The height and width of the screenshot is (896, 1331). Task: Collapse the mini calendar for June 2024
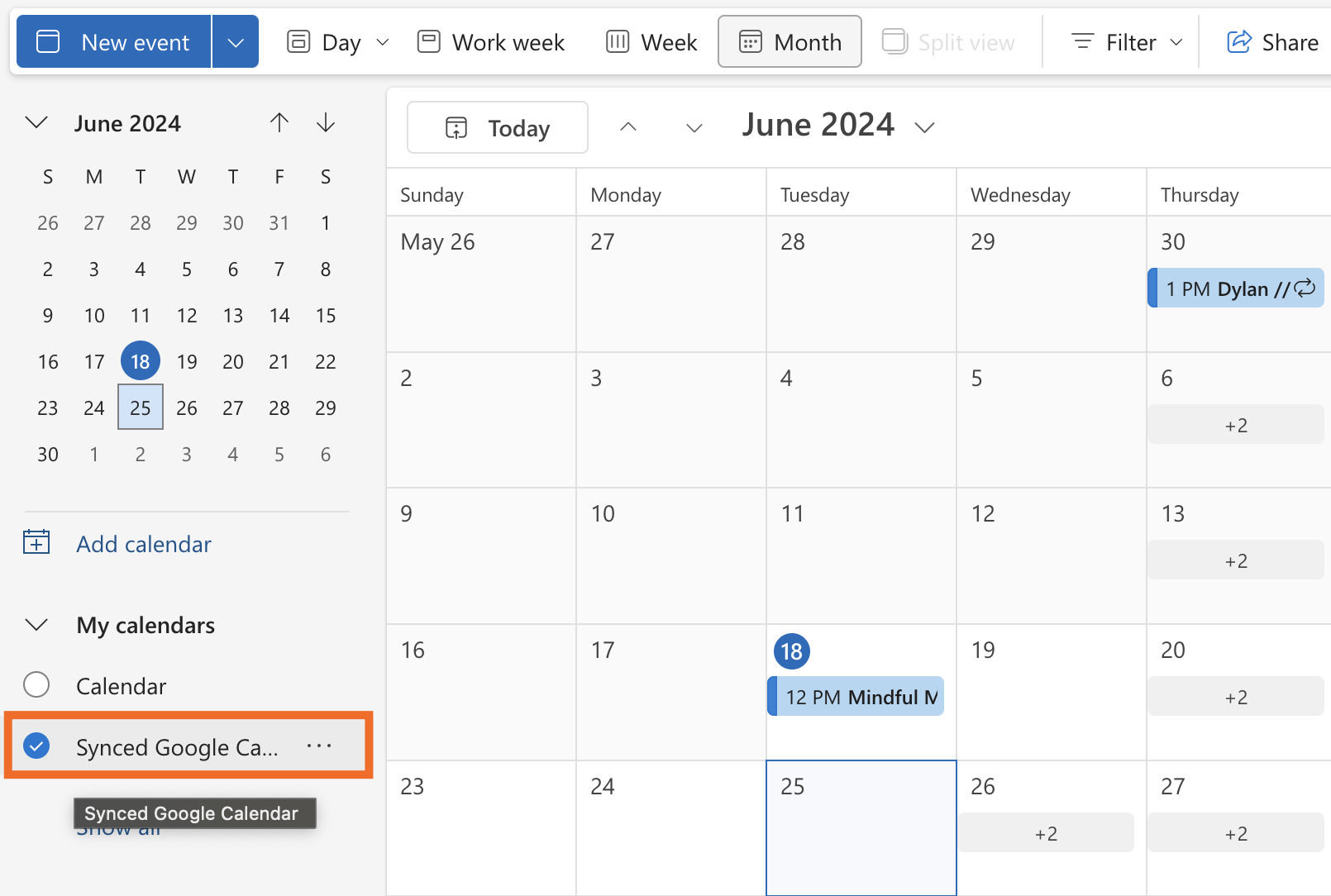pos(36,122)
